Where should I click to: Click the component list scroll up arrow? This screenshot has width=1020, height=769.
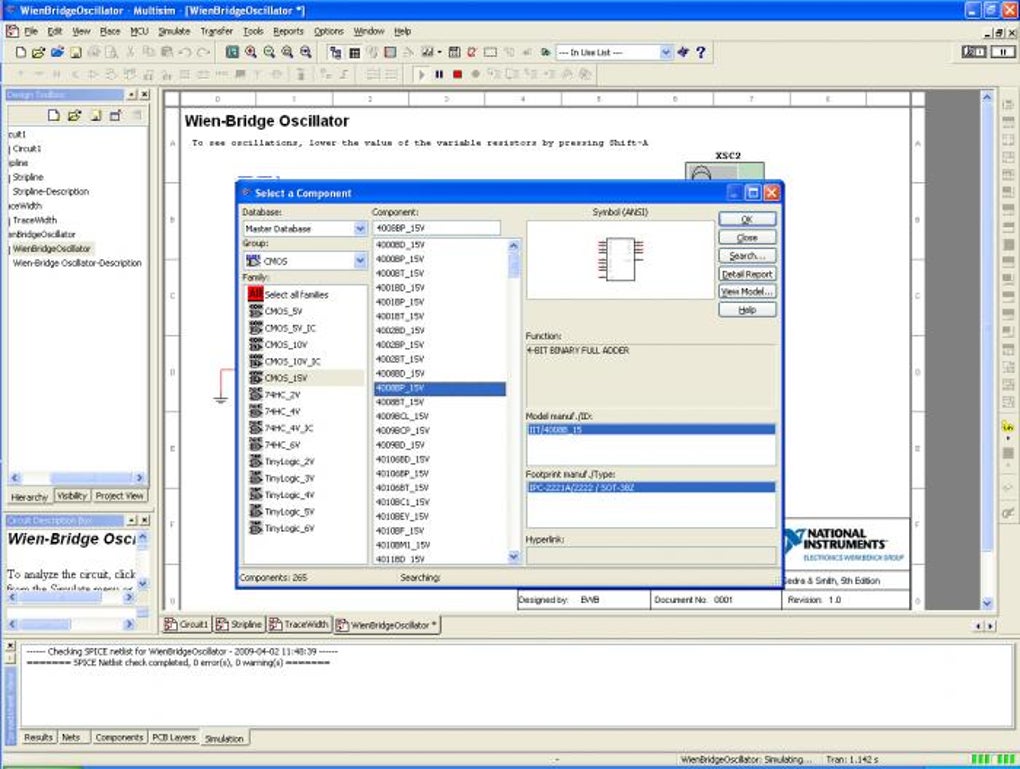tap(513, 245)
